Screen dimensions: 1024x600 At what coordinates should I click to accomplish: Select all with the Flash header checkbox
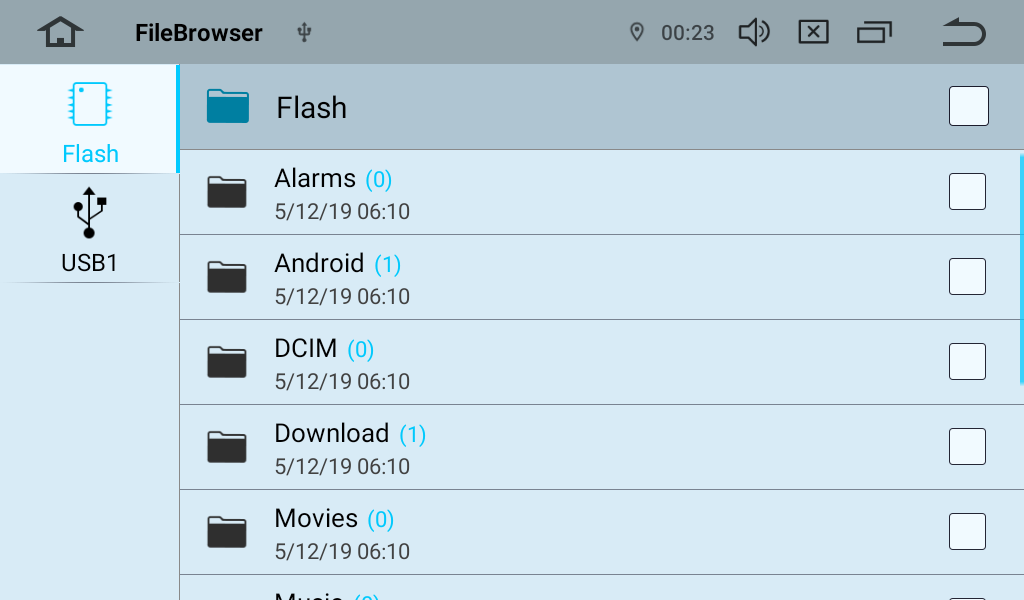(x=968, y=106)
